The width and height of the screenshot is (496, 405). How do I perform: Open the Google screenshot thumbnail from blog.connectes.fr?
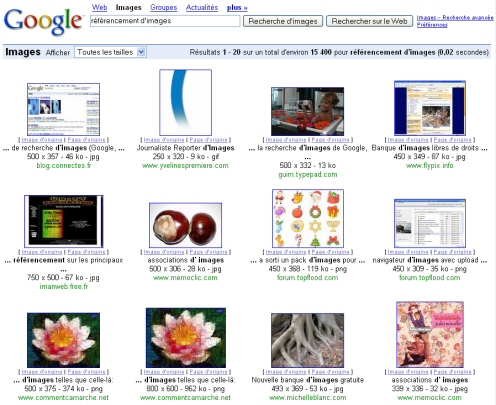pyautogui.click(x=63, y=109)
